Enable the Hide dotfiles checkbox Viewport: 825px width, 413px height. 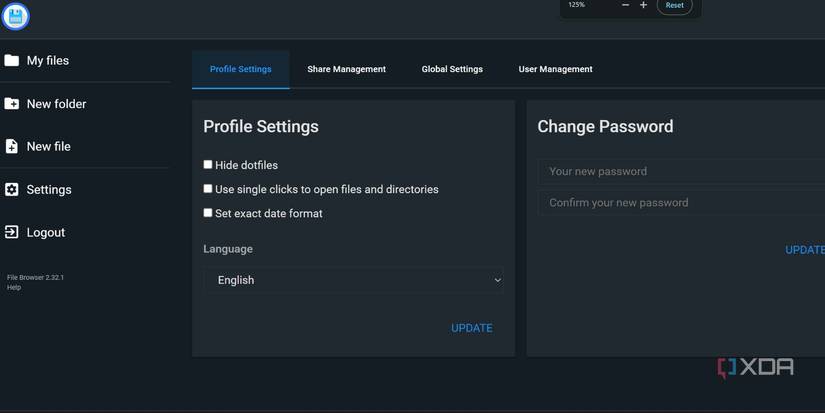point(208,165)
